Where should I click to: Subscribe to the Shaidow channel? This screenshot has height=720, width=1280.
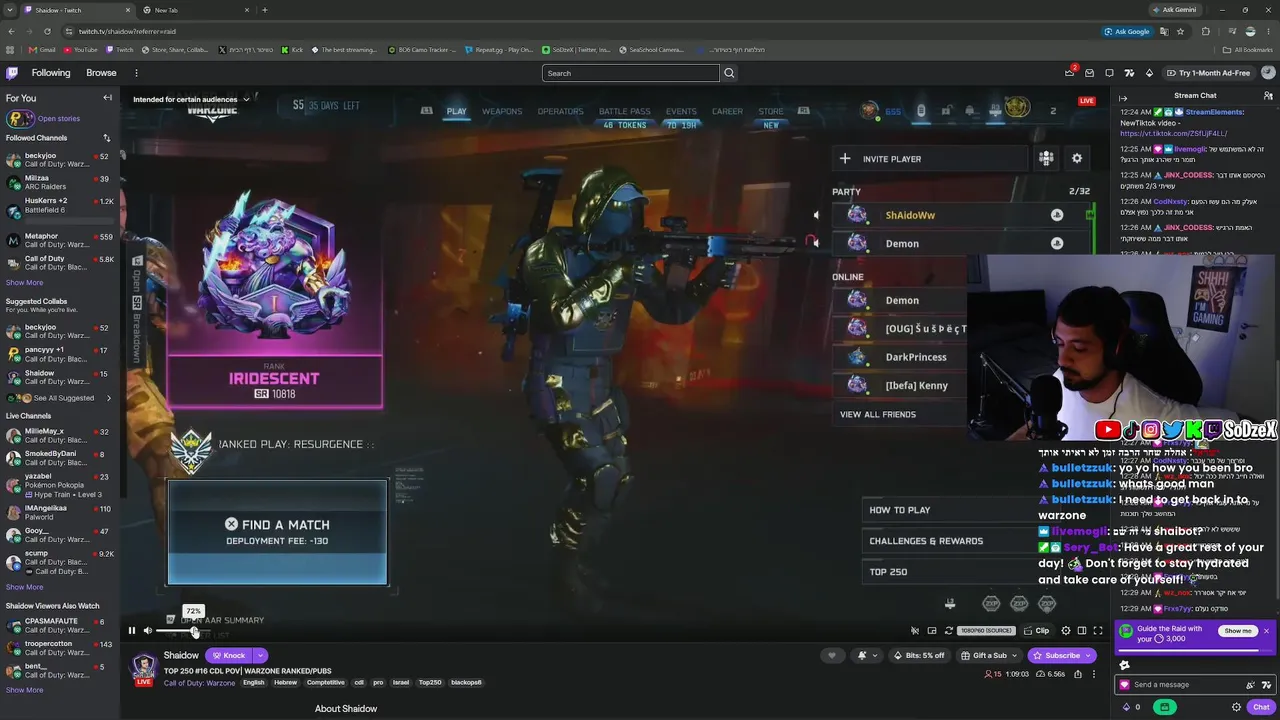1062,656
